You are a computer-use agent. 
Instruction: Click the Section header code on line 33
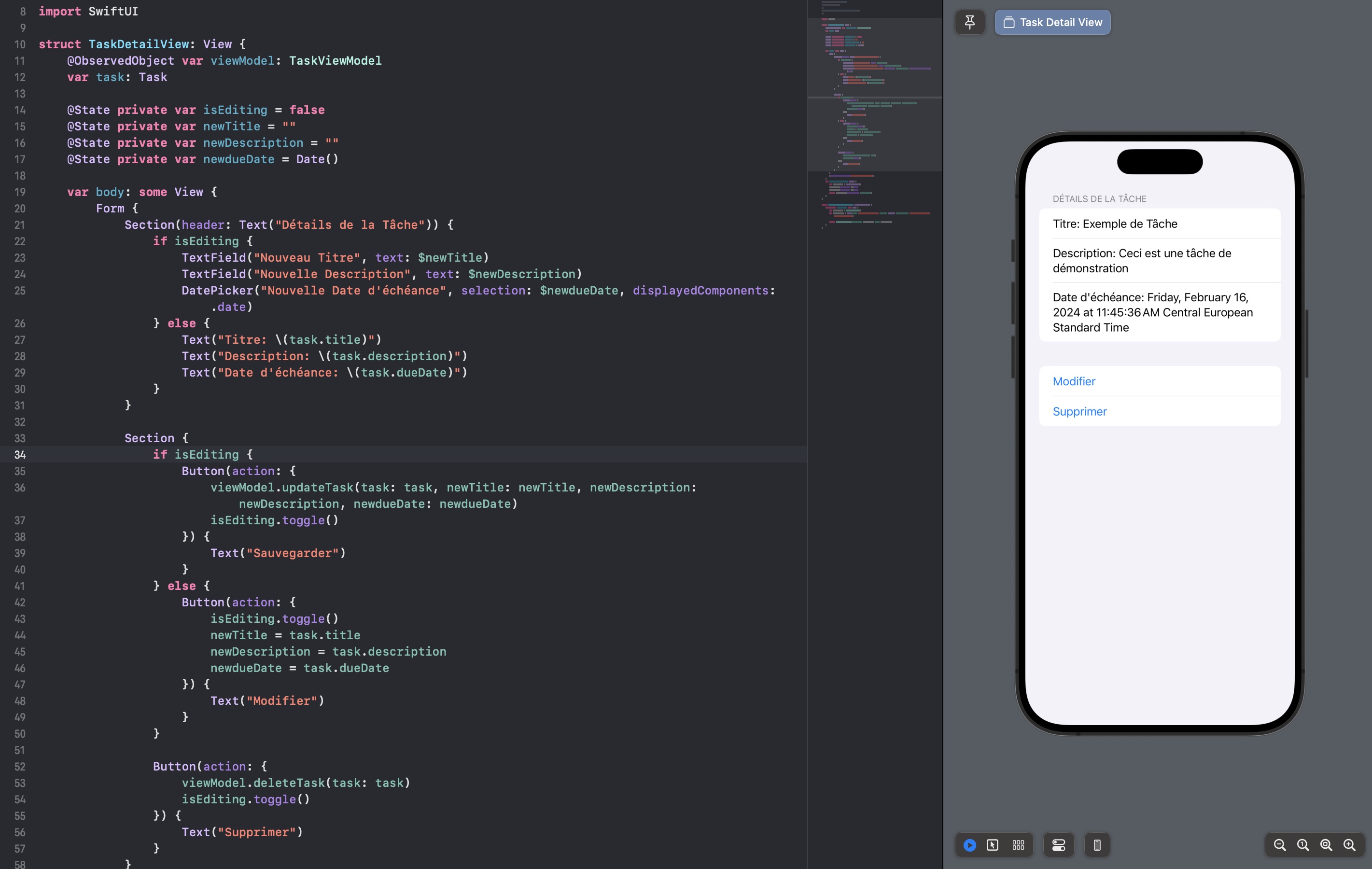pyautogui.click(x=149, y=437)
